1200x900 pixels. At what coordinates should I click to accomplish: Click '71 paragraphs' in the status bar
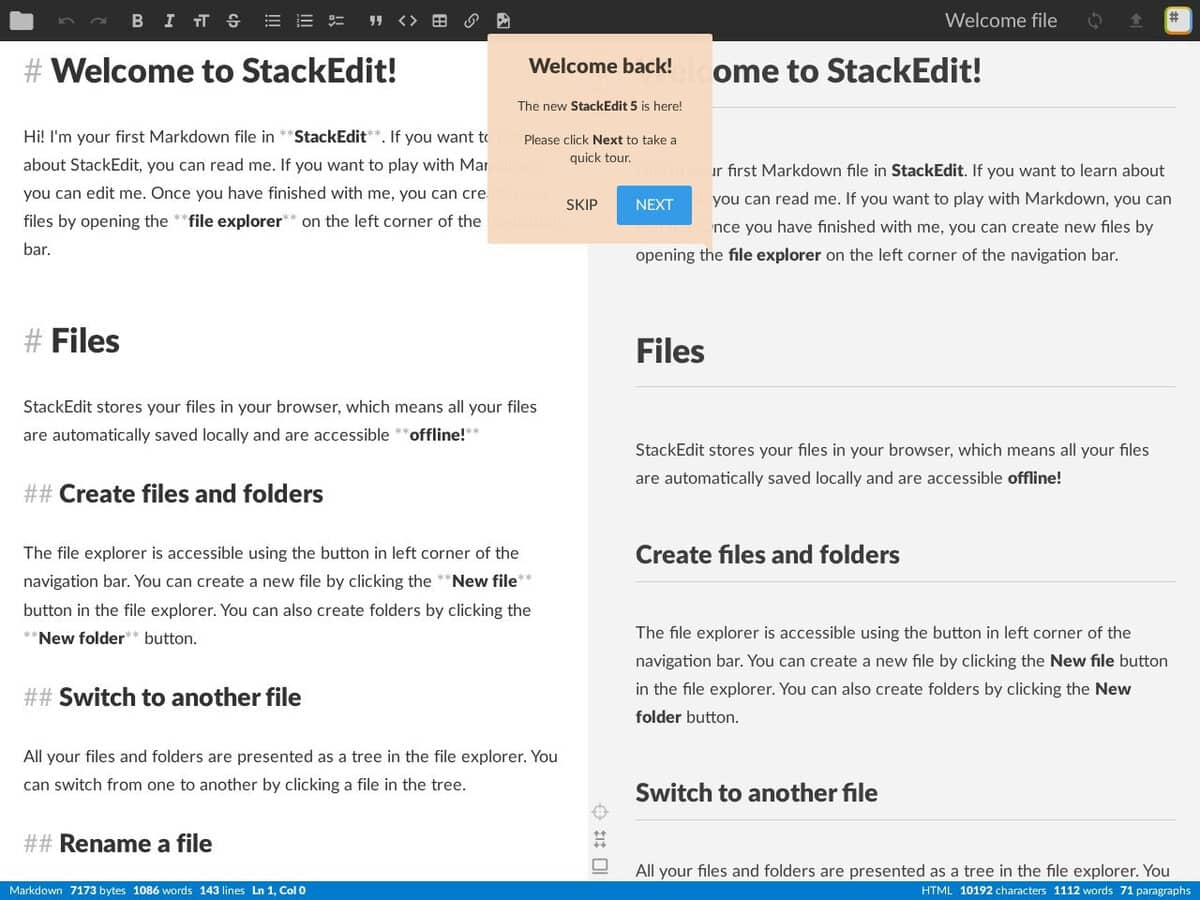point(1155,890)
